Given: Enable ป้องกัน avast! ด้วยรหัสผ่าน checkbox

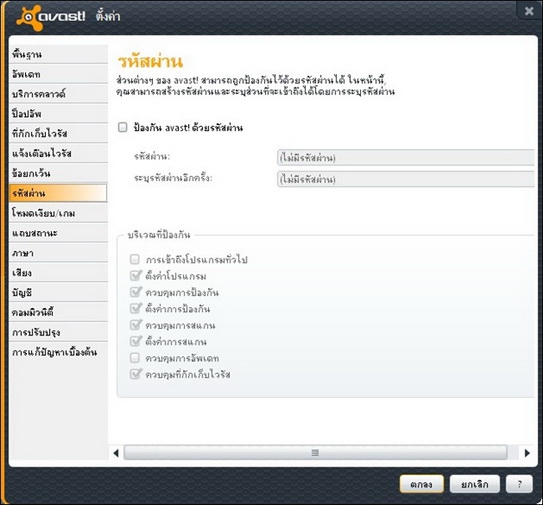Looking at the screenshot, I should 123,127.
